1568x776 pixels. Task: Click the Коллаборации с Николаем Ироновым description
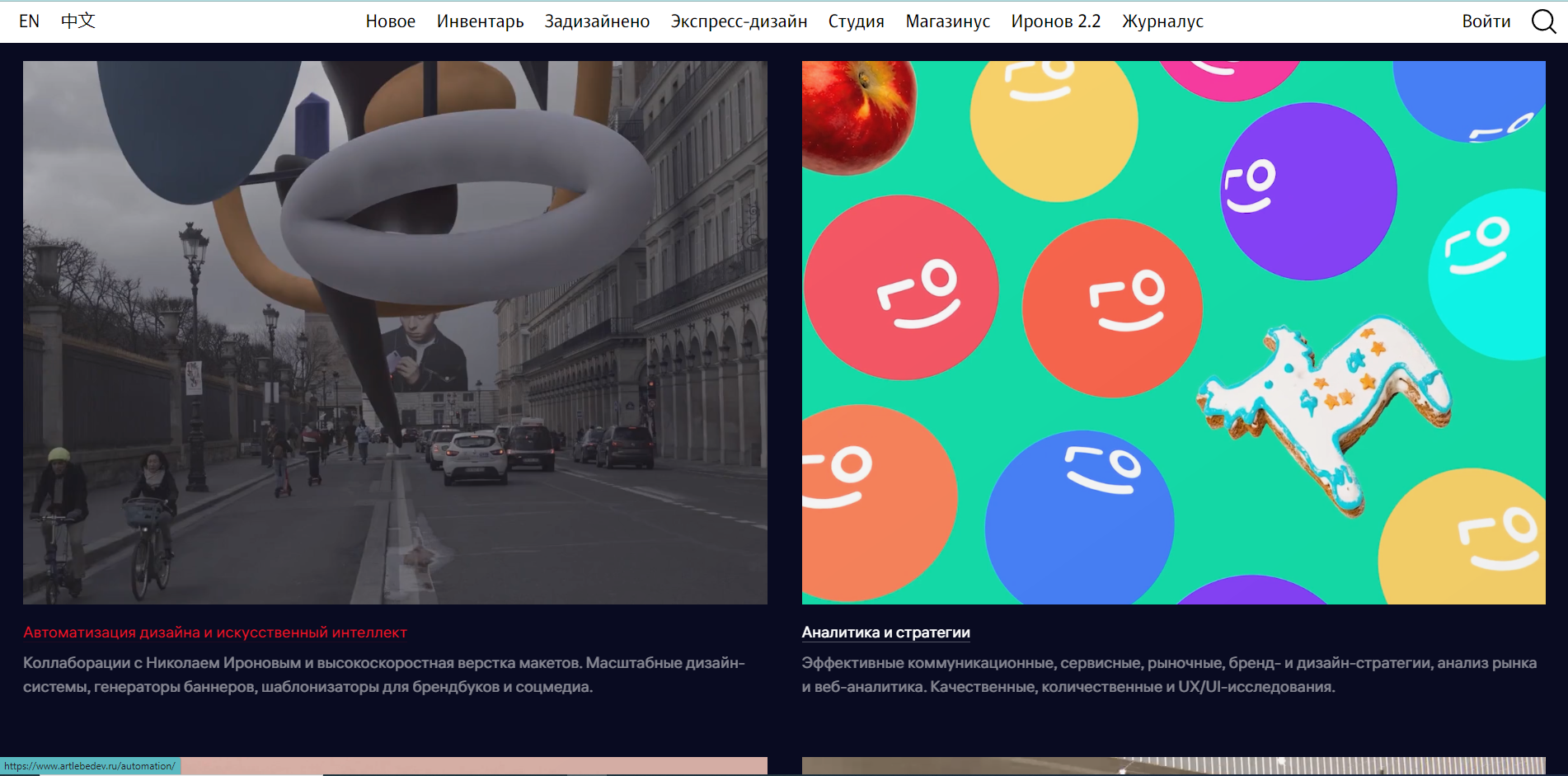[384, 675]
